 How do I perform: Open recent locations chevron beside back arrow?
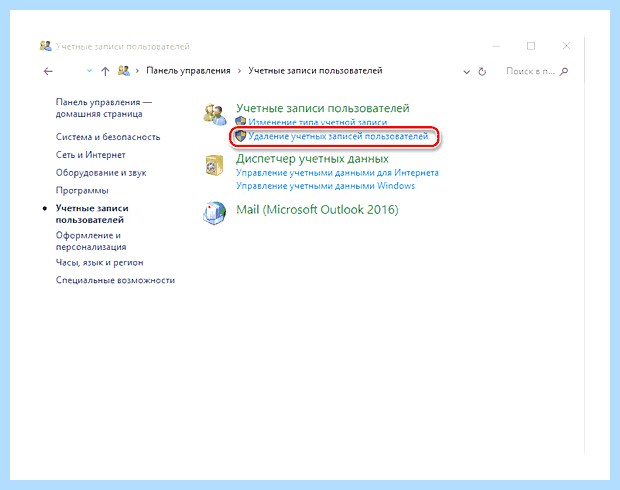[89, 71]
